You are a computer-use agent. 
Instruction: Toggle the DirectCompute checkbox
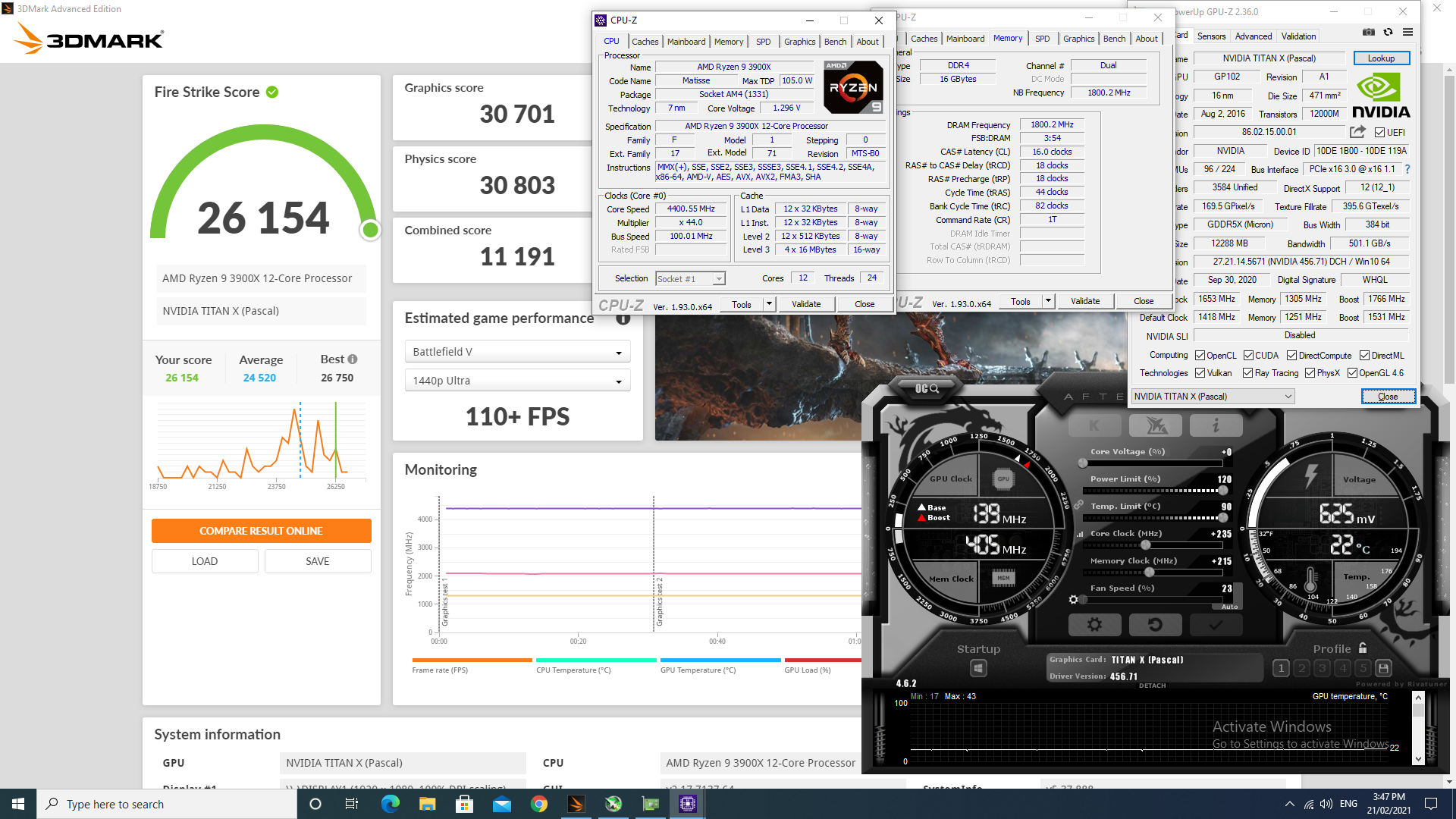(1291, 356)
